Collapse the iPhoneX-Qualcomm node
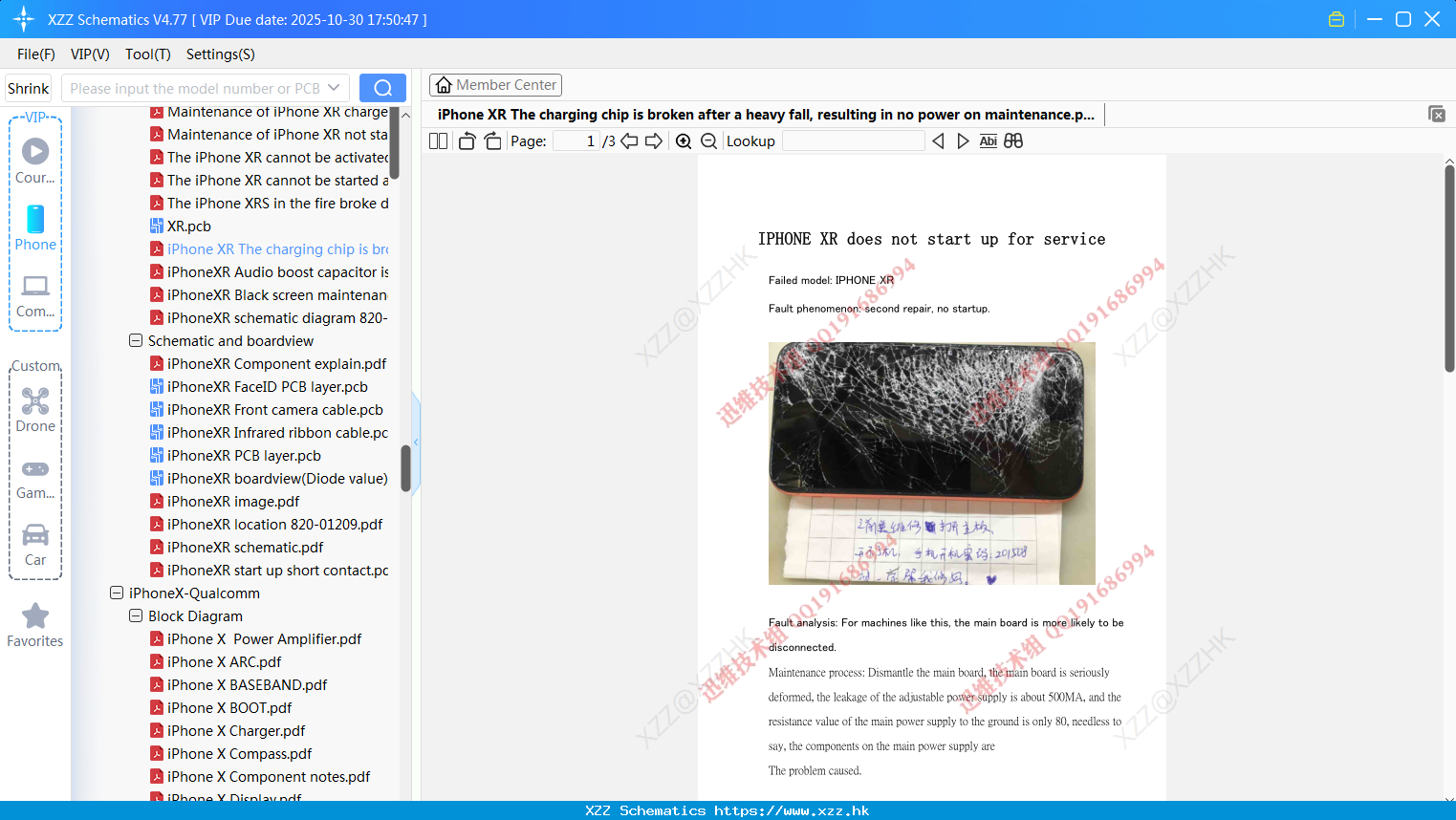The height and width of the screenshot is (820, 1456). click(117, 593)
